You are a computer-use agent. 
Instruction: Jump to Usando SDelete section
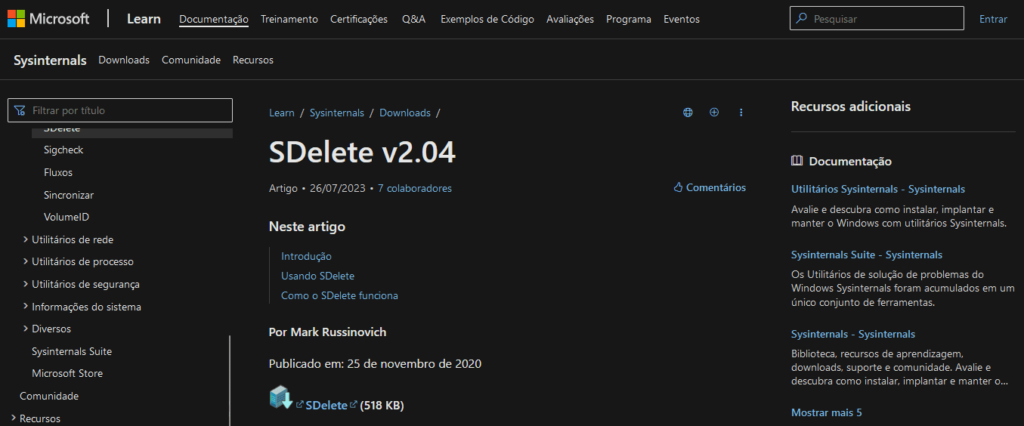[x=318, y=276]
